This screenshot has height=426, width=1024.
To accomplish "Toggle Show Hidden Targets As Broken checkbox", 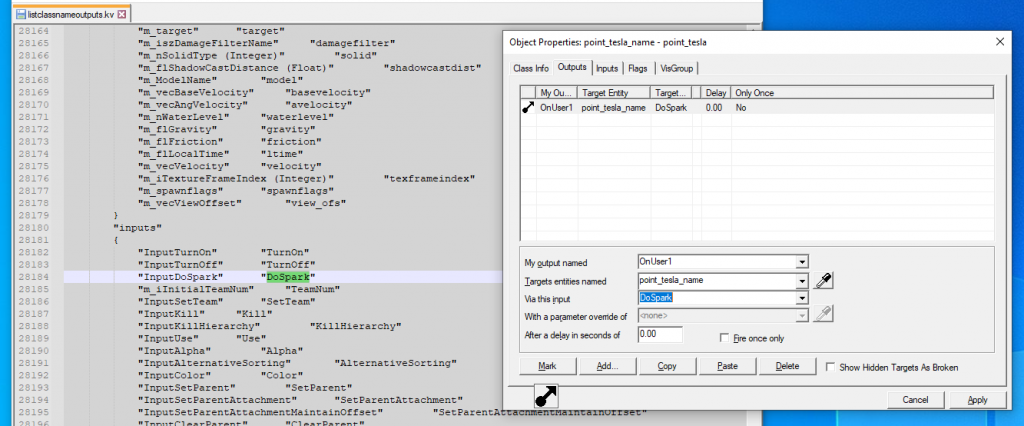I will coord(831,367).
